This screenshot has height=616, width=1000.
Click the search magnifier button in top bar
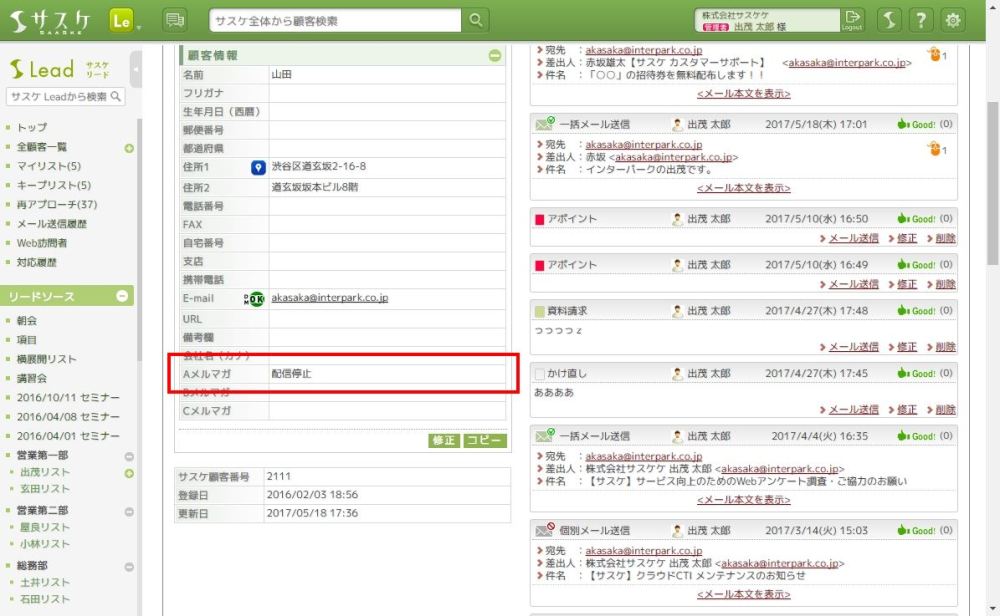click(476, 20)
